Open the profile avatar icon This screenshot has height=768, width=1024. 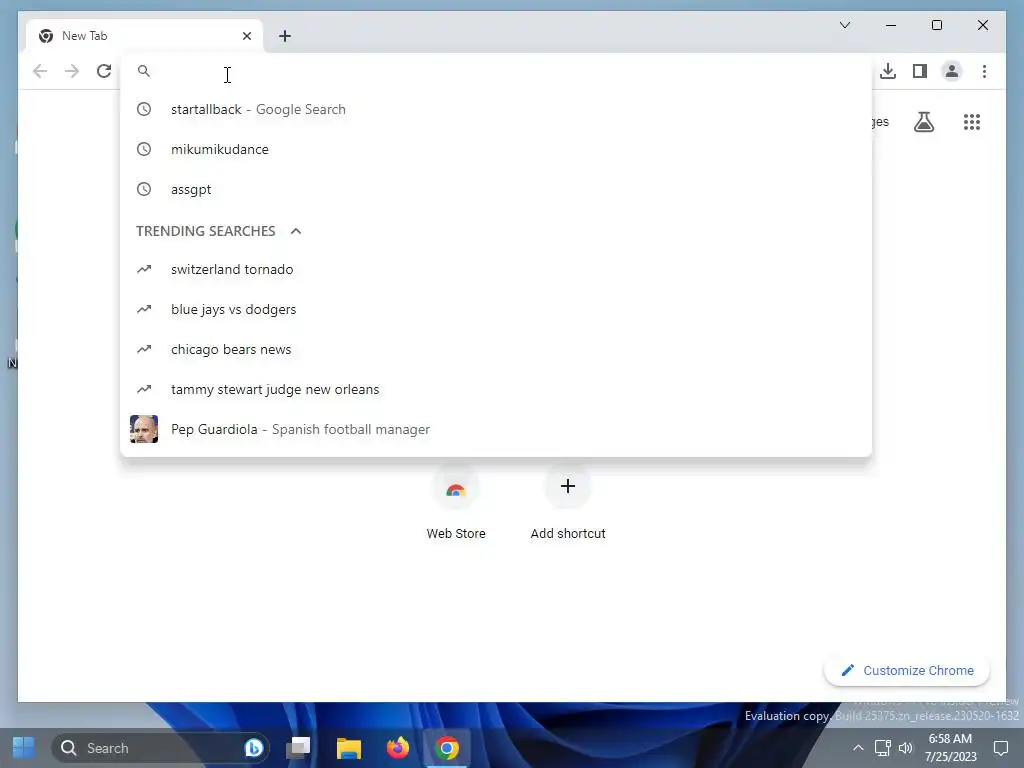click(952, 71)
